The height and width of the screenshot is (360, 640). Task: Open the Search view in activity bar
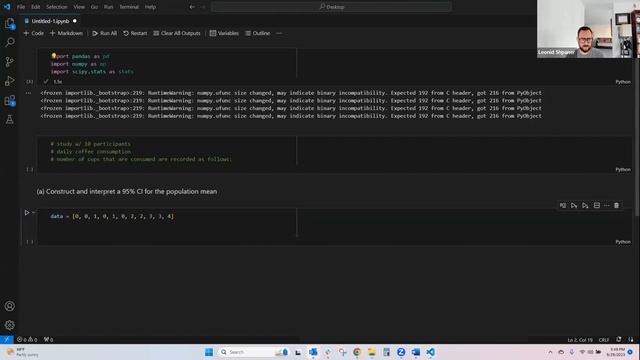[9, 42]
